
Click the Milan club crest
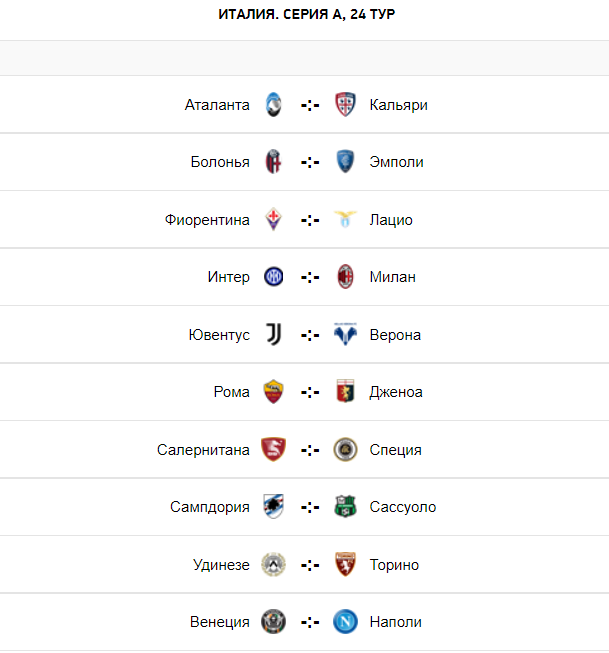tap(345, 277)
